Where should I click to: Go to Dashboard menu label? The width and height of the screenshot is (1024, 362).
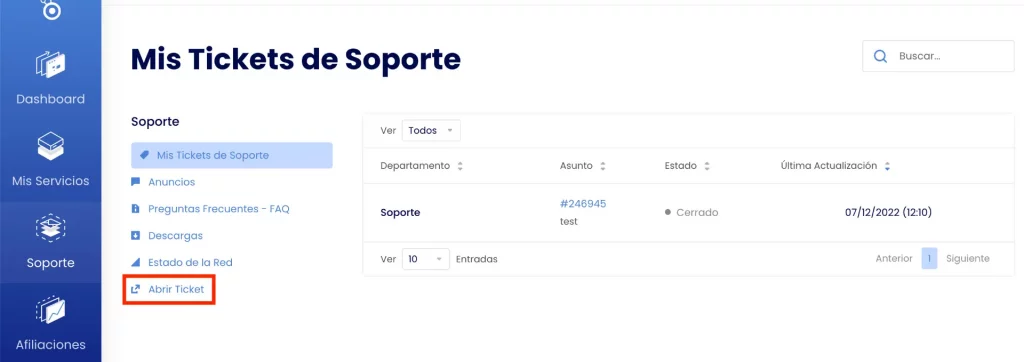(x=50, y=99)
